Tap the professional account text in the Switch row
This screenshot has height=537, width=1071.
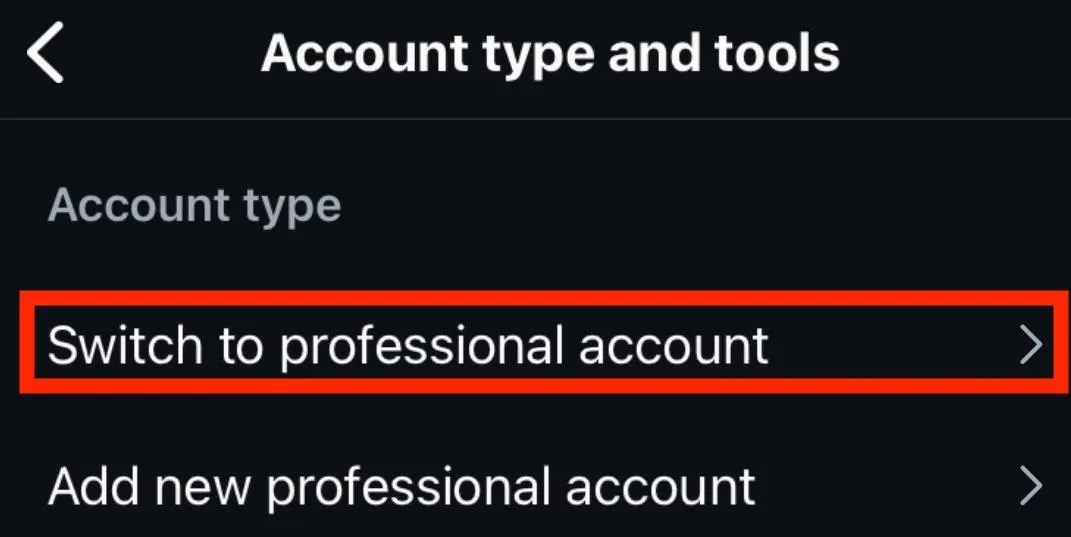point(525,347)
